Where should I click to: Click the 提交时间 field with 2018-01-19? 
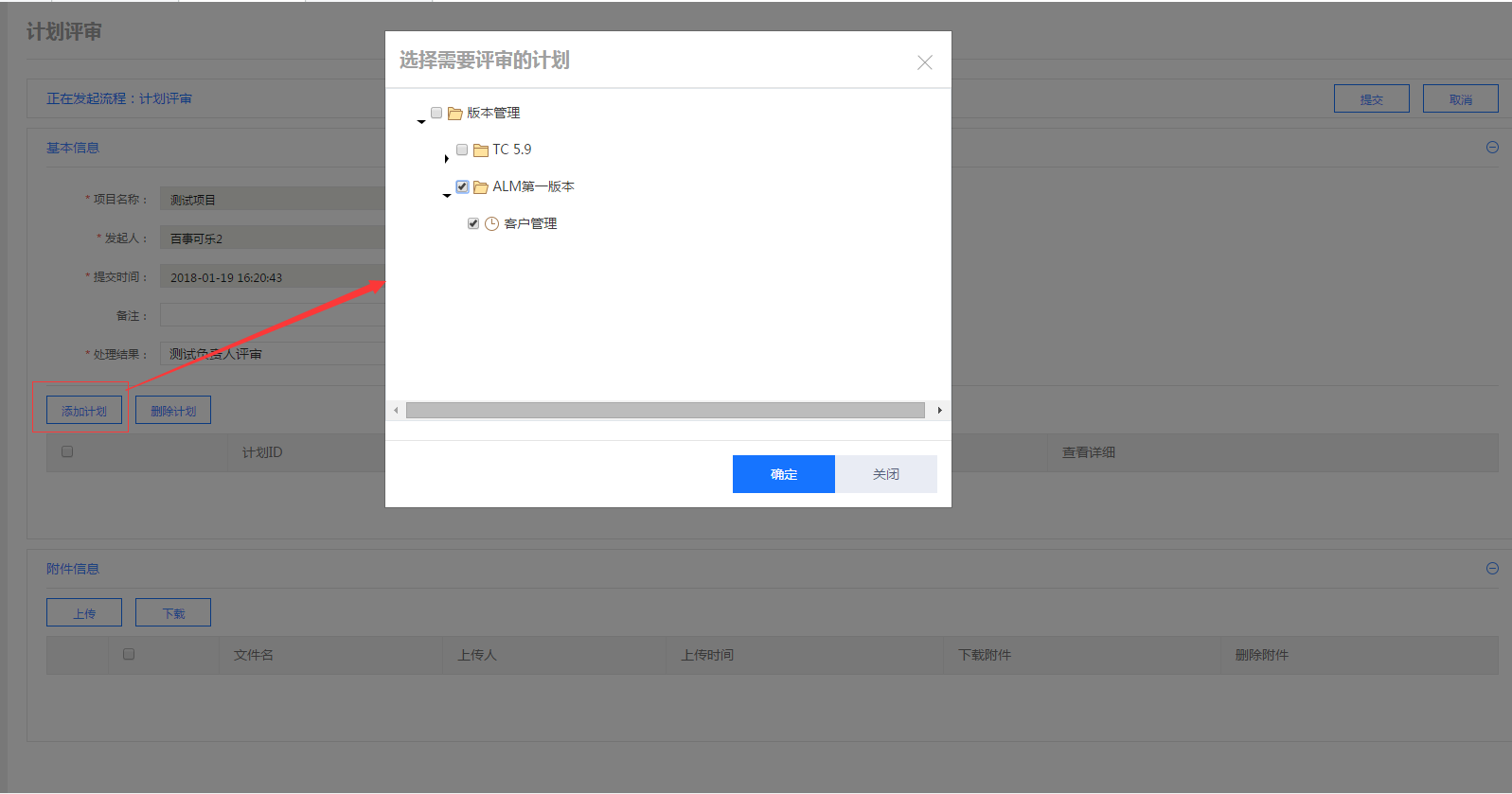click(273, 276)
